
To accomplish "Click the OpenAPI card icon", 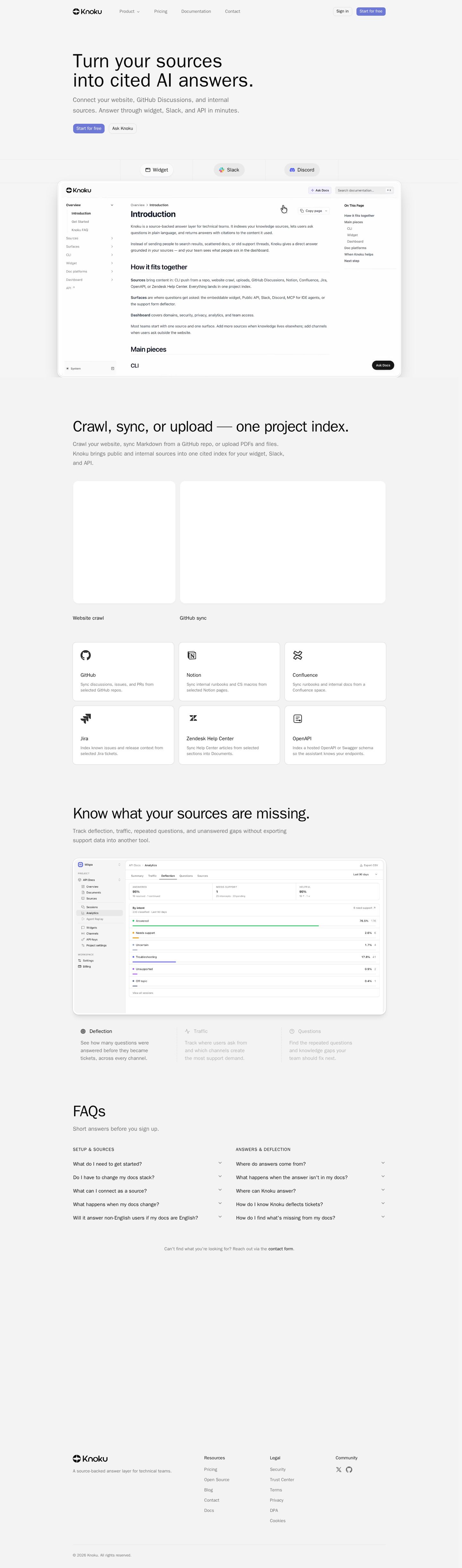I will tap(297, 718).
